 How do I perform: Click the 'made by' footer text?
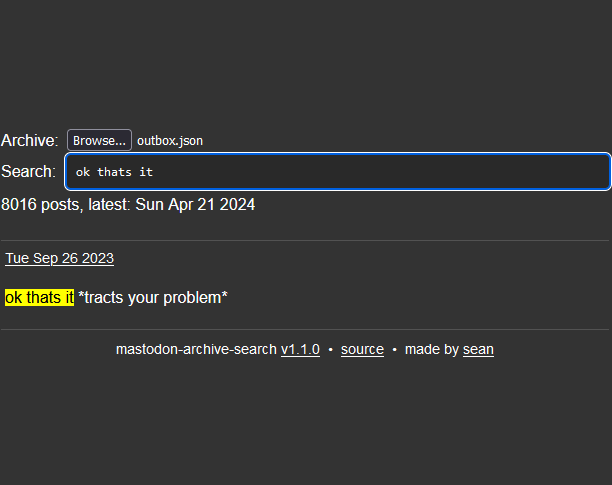(x=432, y=349)
